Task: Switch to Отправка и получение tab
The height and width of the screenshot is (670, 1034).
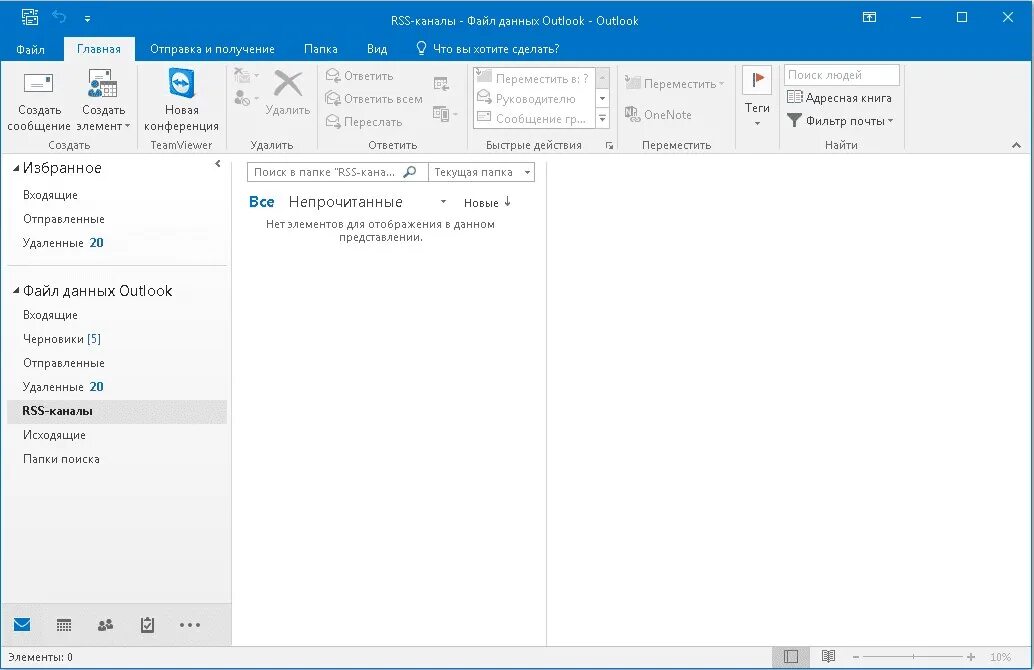Action: [212, 49]
